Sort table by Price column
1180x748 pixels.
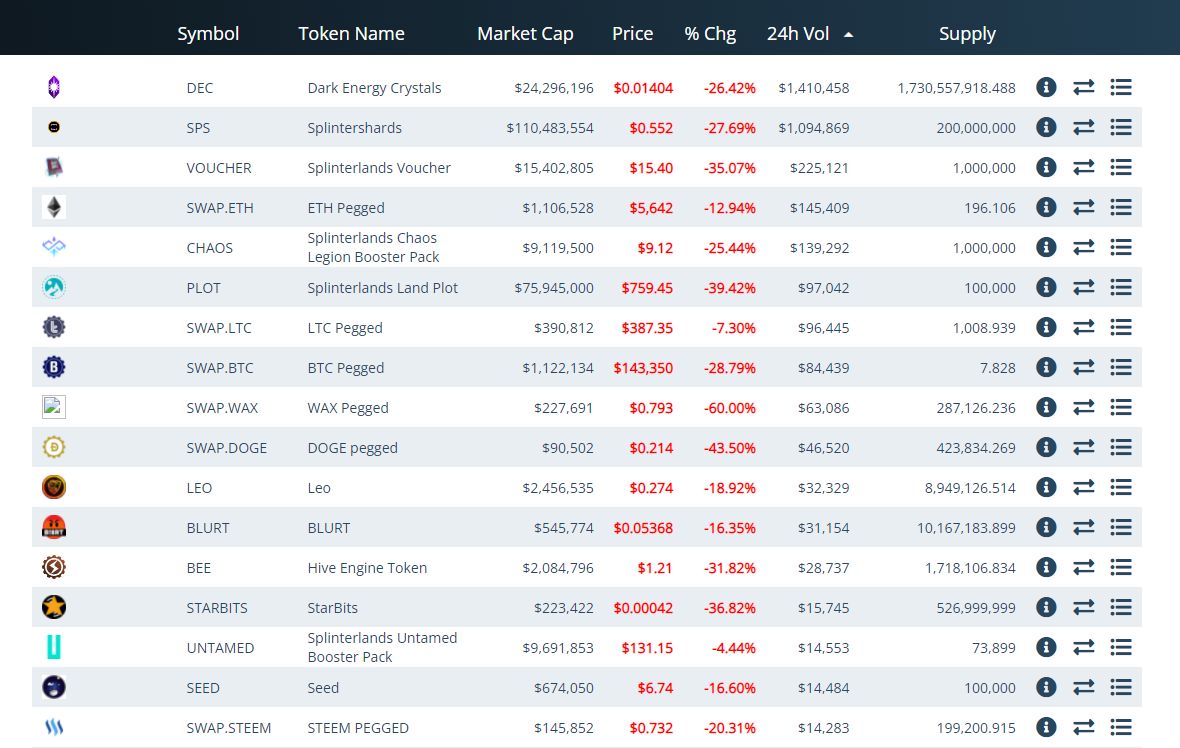point(632,34)
